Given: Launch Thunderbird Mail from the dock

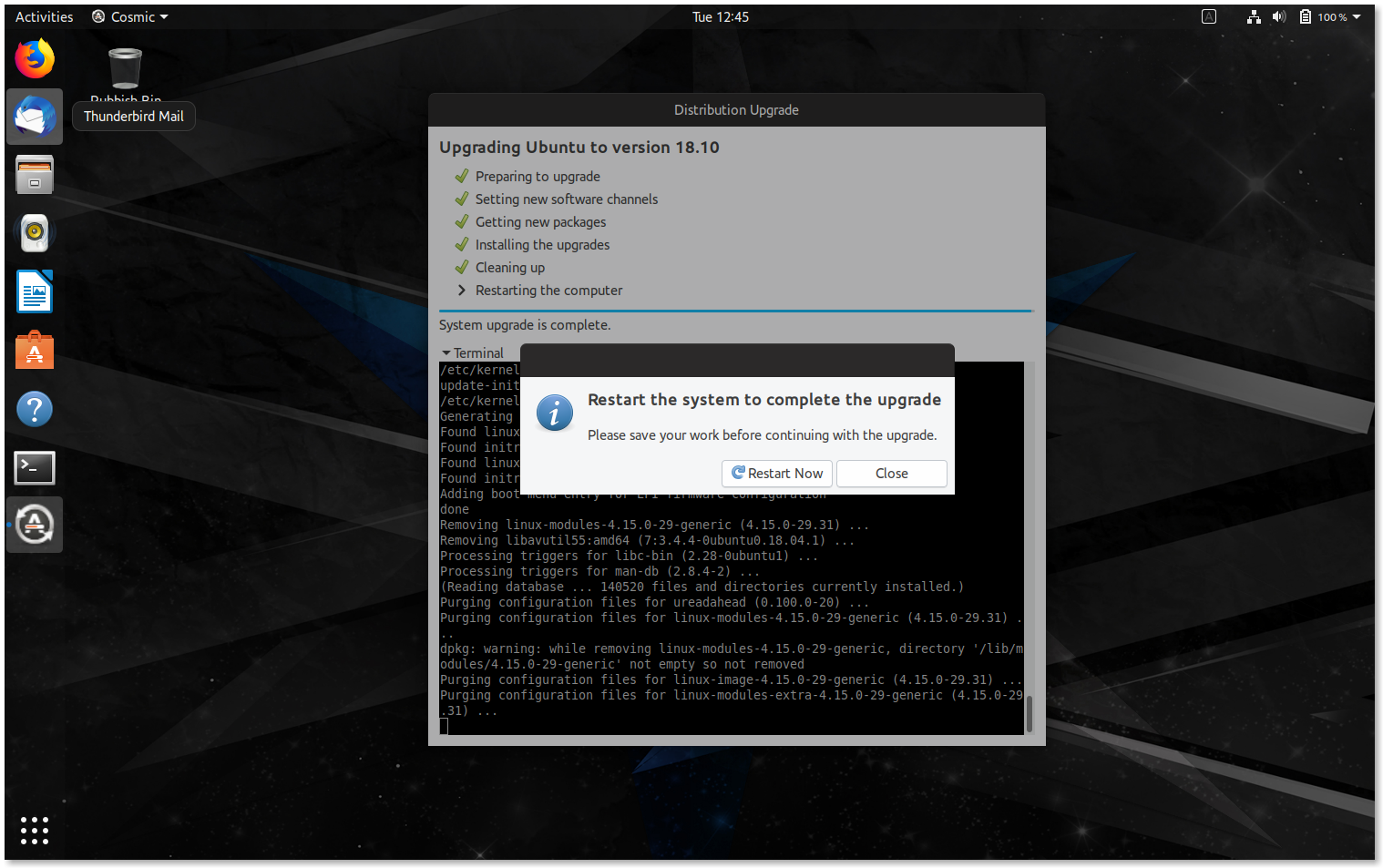Looking at the screenshot, I should point(35,117).
